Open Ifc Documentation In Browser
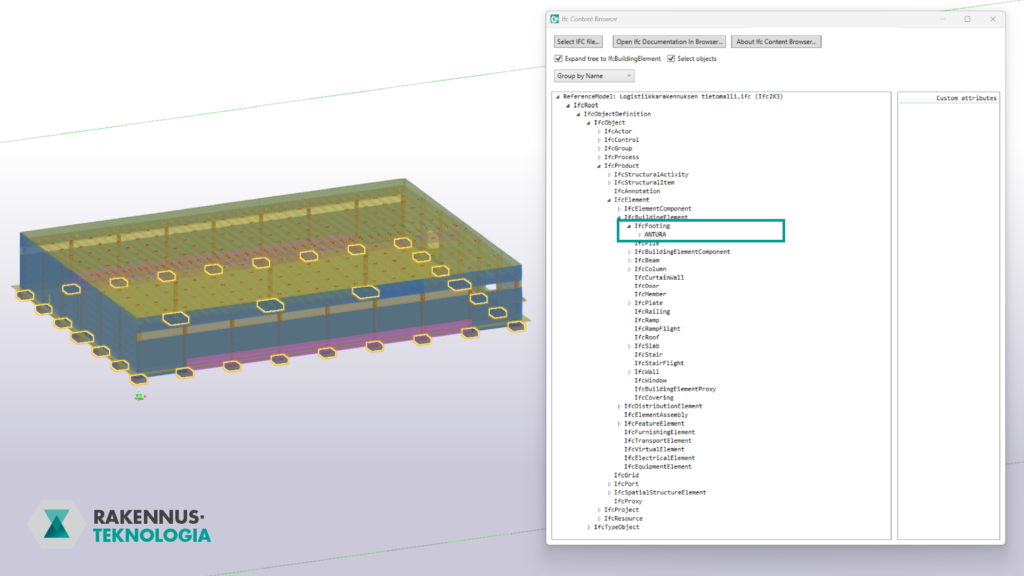The width and height of the screenshot is (1024, 576). click(x=671, y=41)
